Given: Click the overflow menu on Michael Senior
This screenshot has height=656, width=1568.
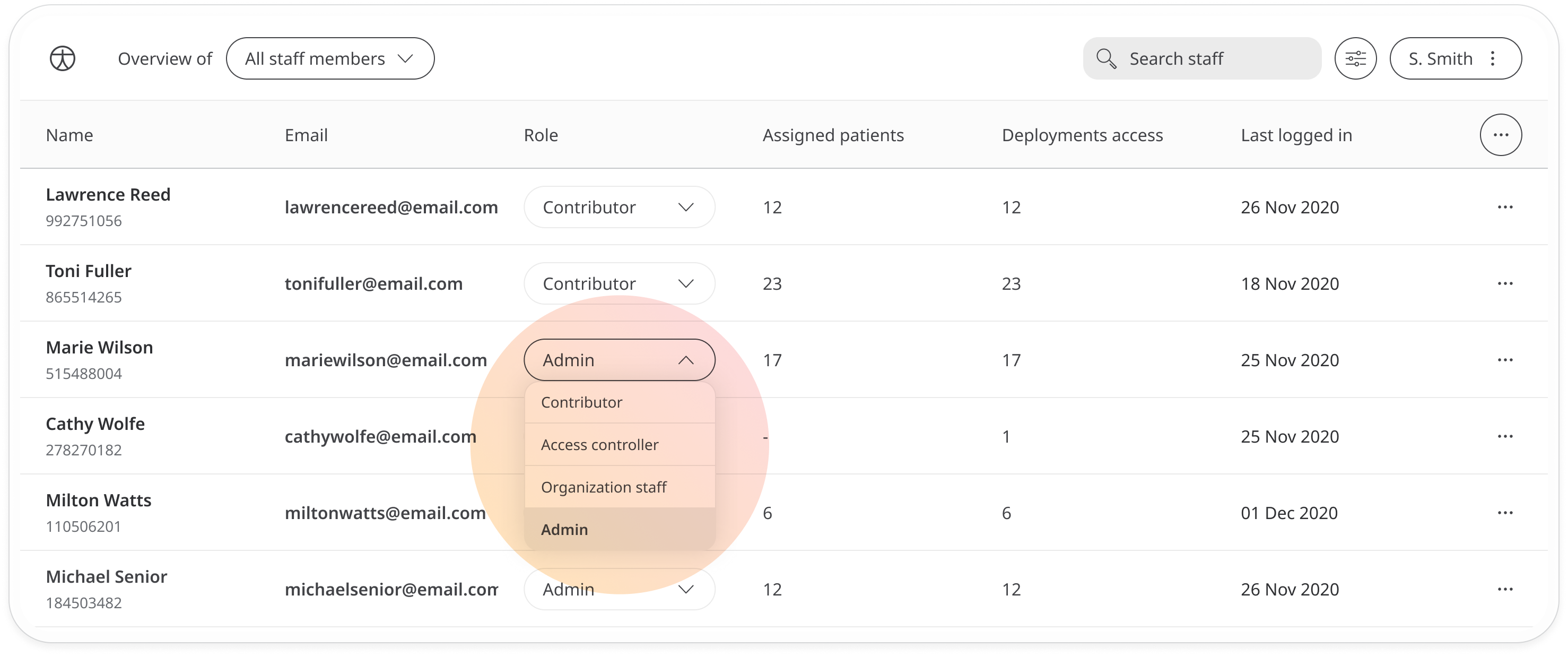Looking at the screenshot, I should (1505, 589).
